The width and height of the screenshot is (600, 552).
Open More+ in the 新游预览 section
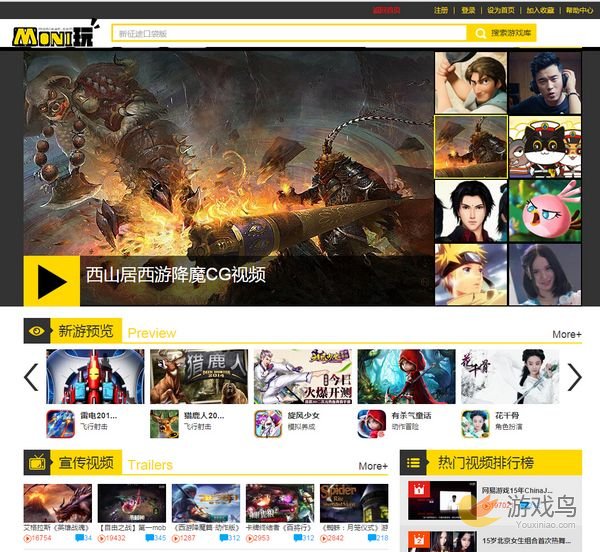(566, 334)
